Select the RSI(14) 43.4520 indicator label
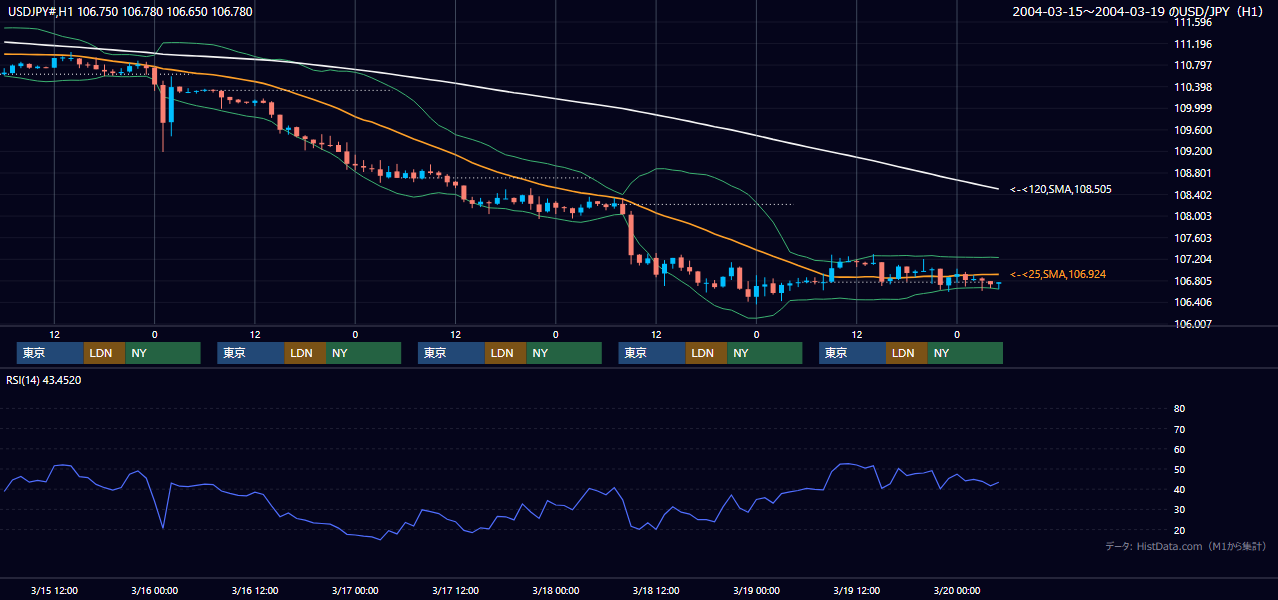This screenshot has width=1278, height=600. click(x=44, y=380)
